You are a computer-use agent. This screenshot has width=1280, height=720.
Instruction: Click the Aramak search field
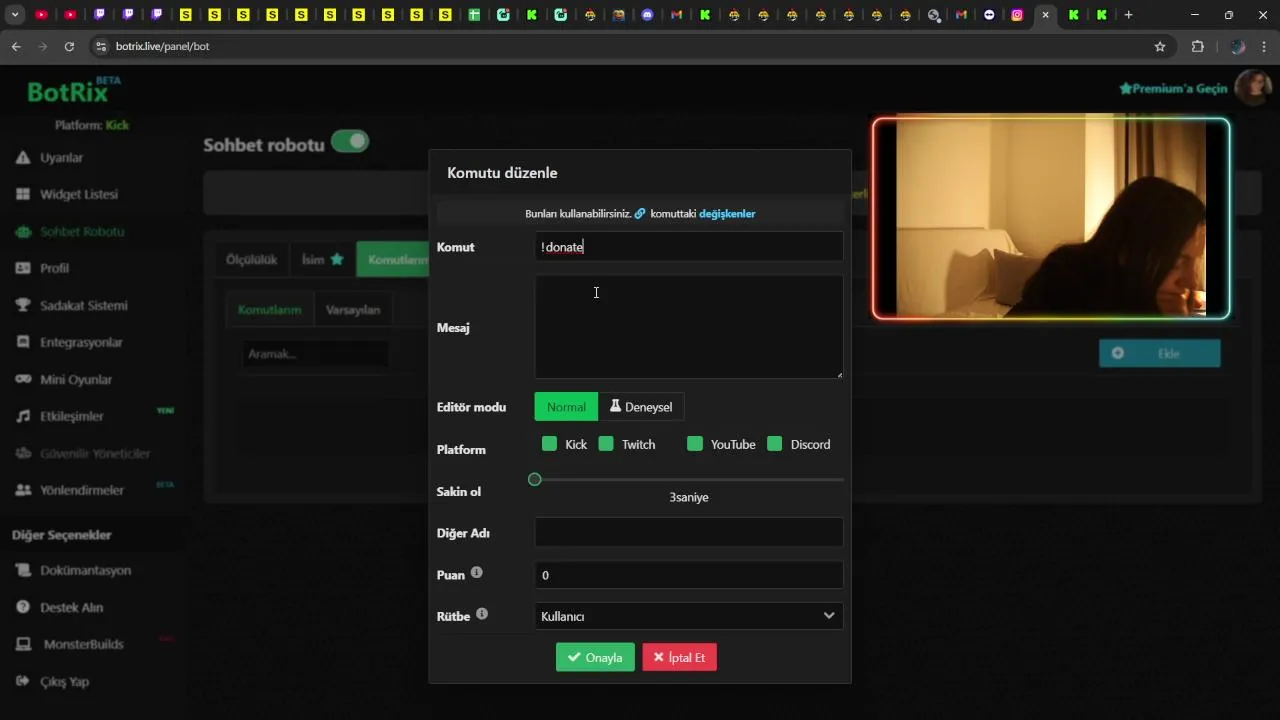click(x=315, y=354)
